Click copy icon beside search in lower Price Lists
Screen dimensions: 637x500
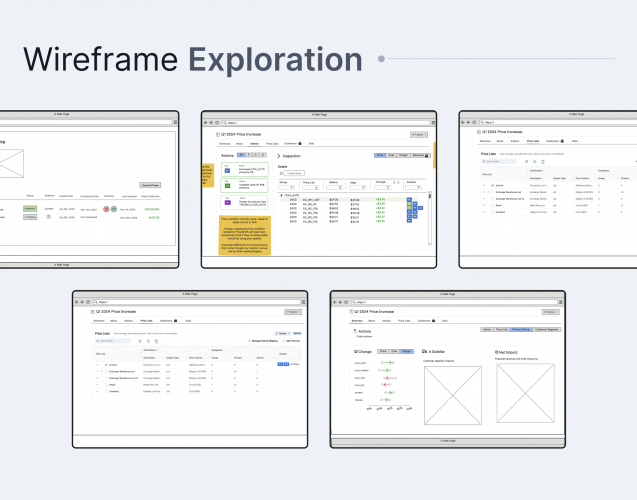(x=148, y=341)
